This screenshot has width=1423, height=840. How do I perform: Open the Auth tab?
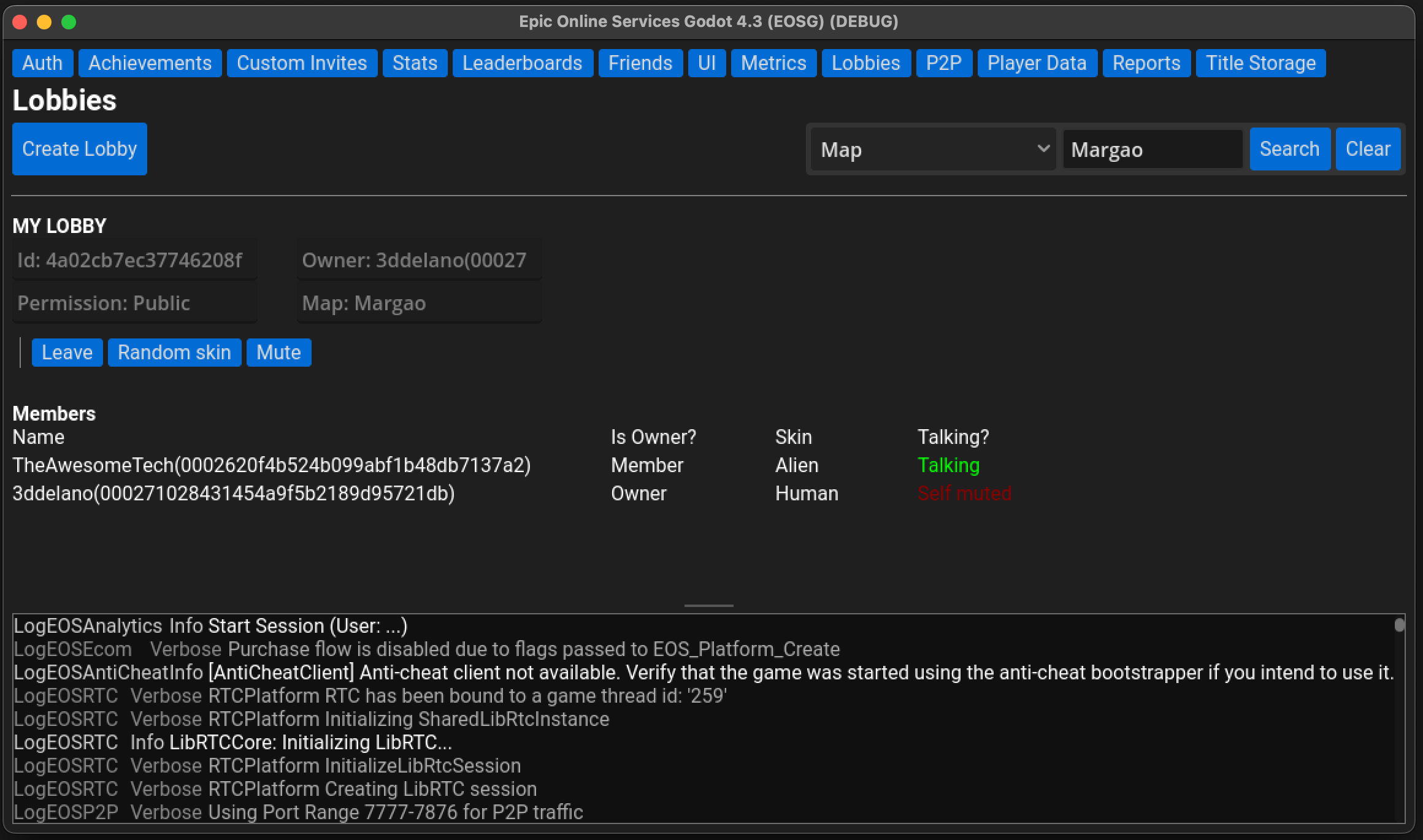(42, 63)
